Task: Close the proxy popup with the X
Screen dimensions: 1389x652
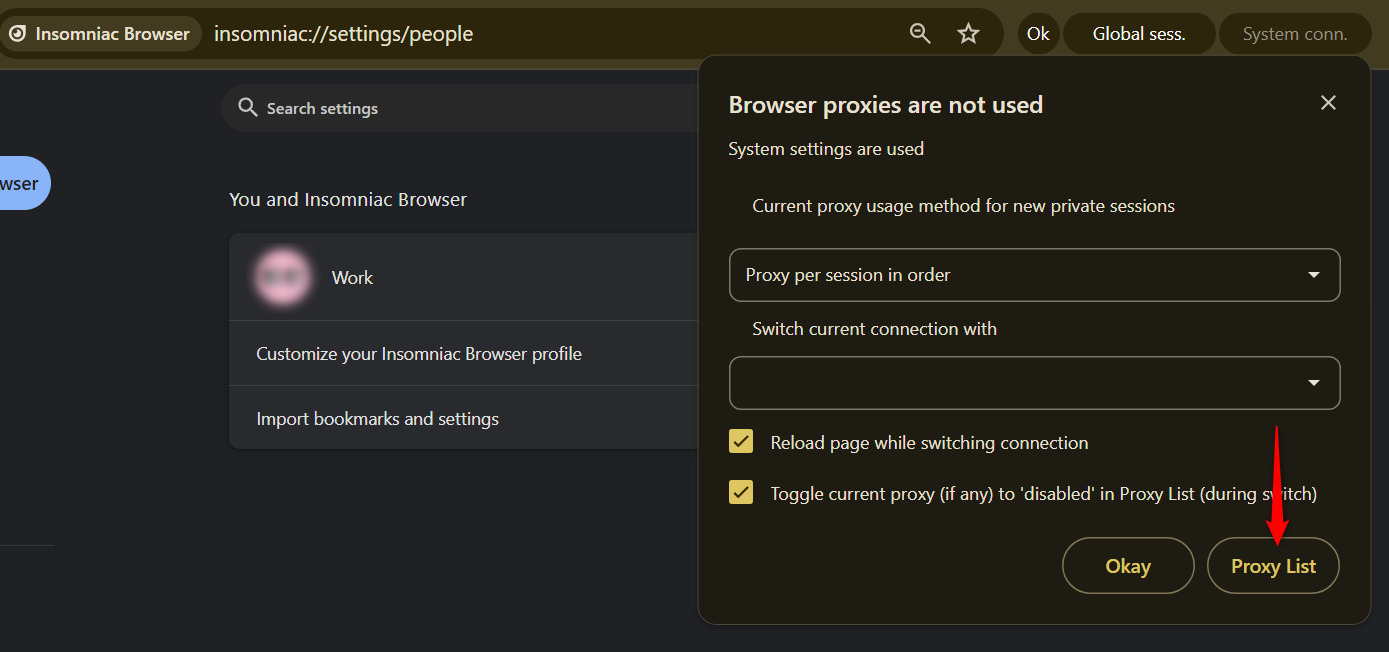Action: pos(1328,103)
